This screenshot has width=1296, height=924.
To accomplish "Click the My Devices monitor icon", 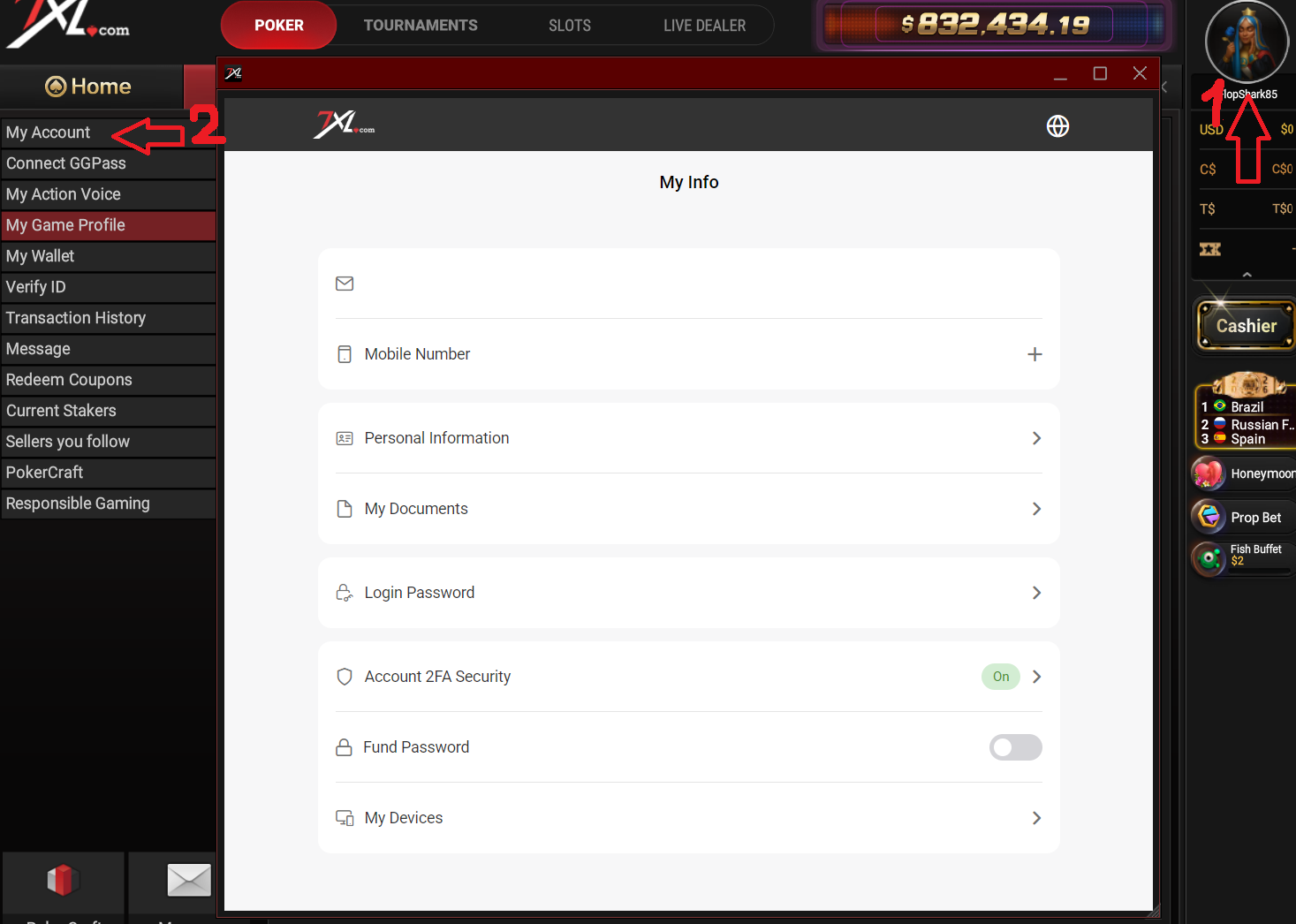I will pyautogui.click(x=345, y=818).
